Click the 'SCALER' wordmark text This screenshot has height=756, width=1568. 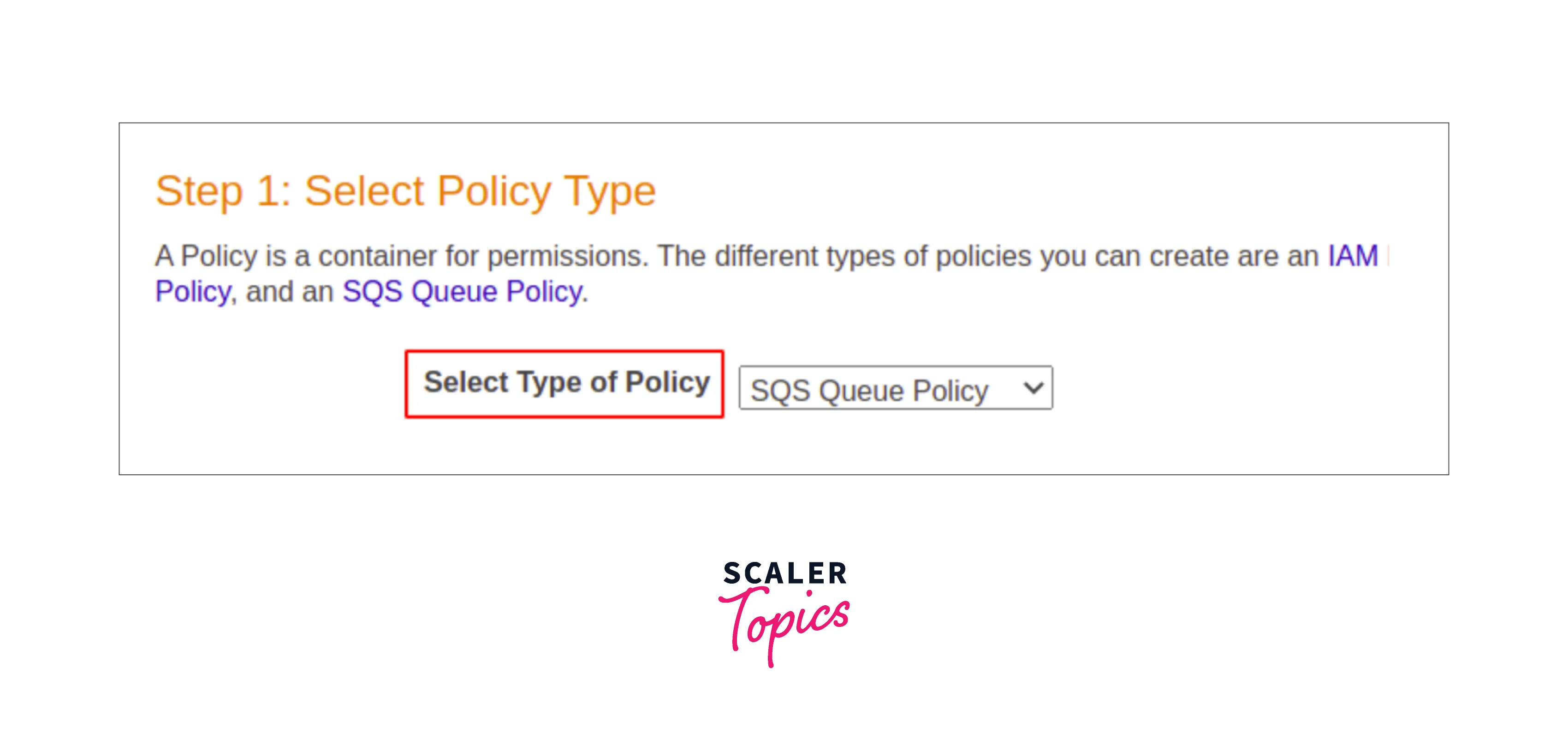click(x=784, y=573)
